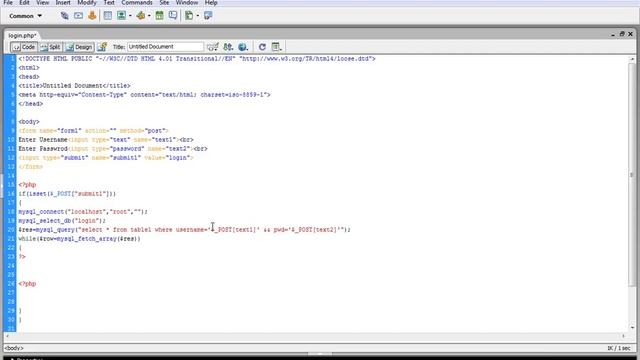
Task: Open the View Options icon
Action: (276, 47)
